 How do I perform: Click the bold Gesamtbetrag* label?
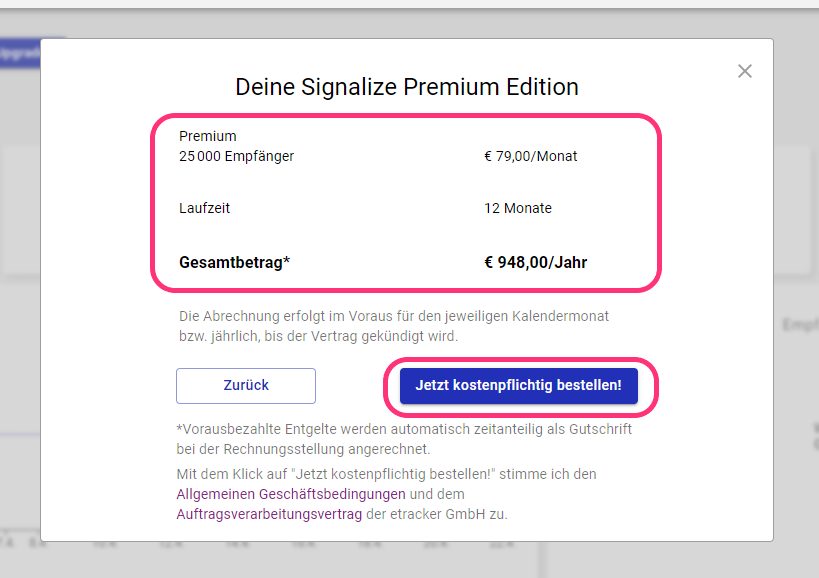pos(235,262)
